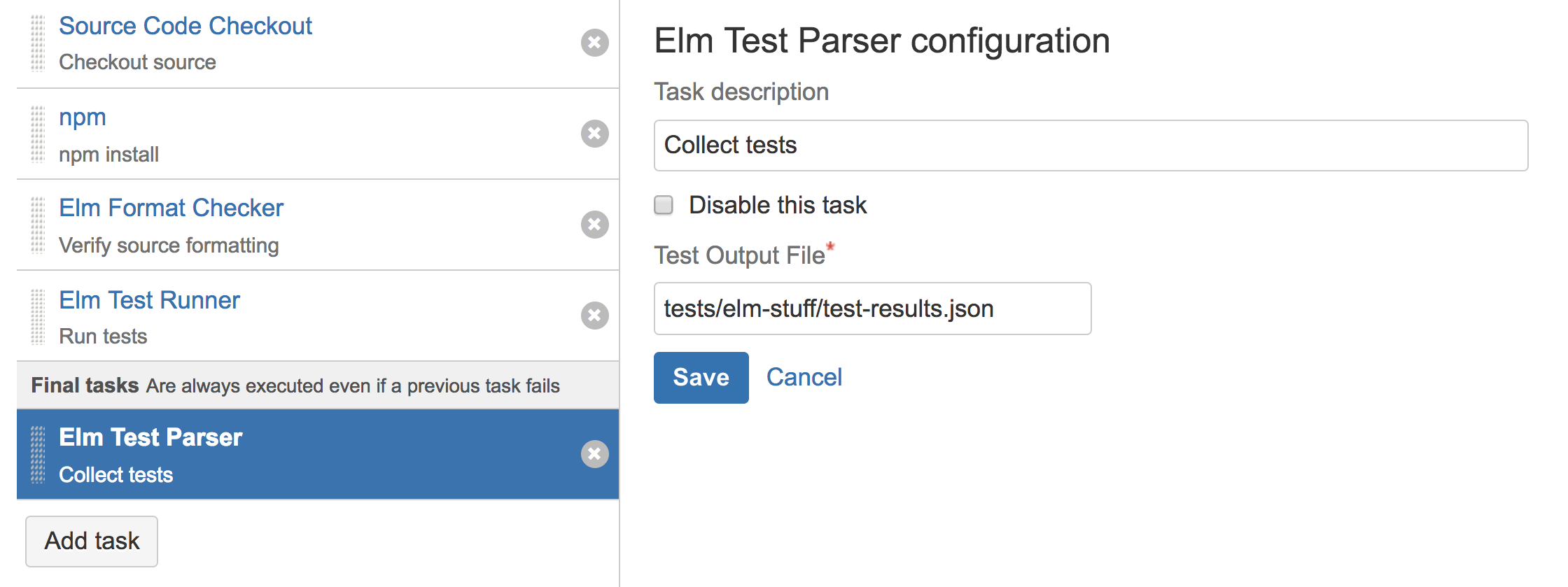Click the Add task button
This screenshot has height=587, width=1568.
tap(92, 541)
